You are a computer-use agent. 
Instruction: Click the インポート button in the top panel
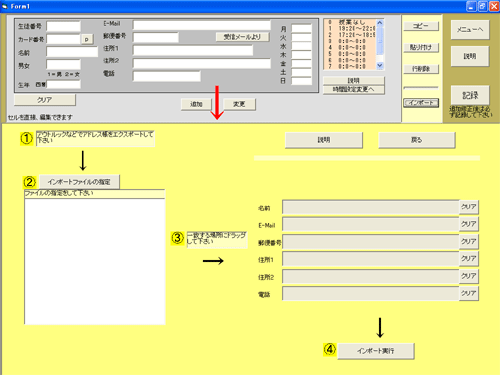[421, 103]
